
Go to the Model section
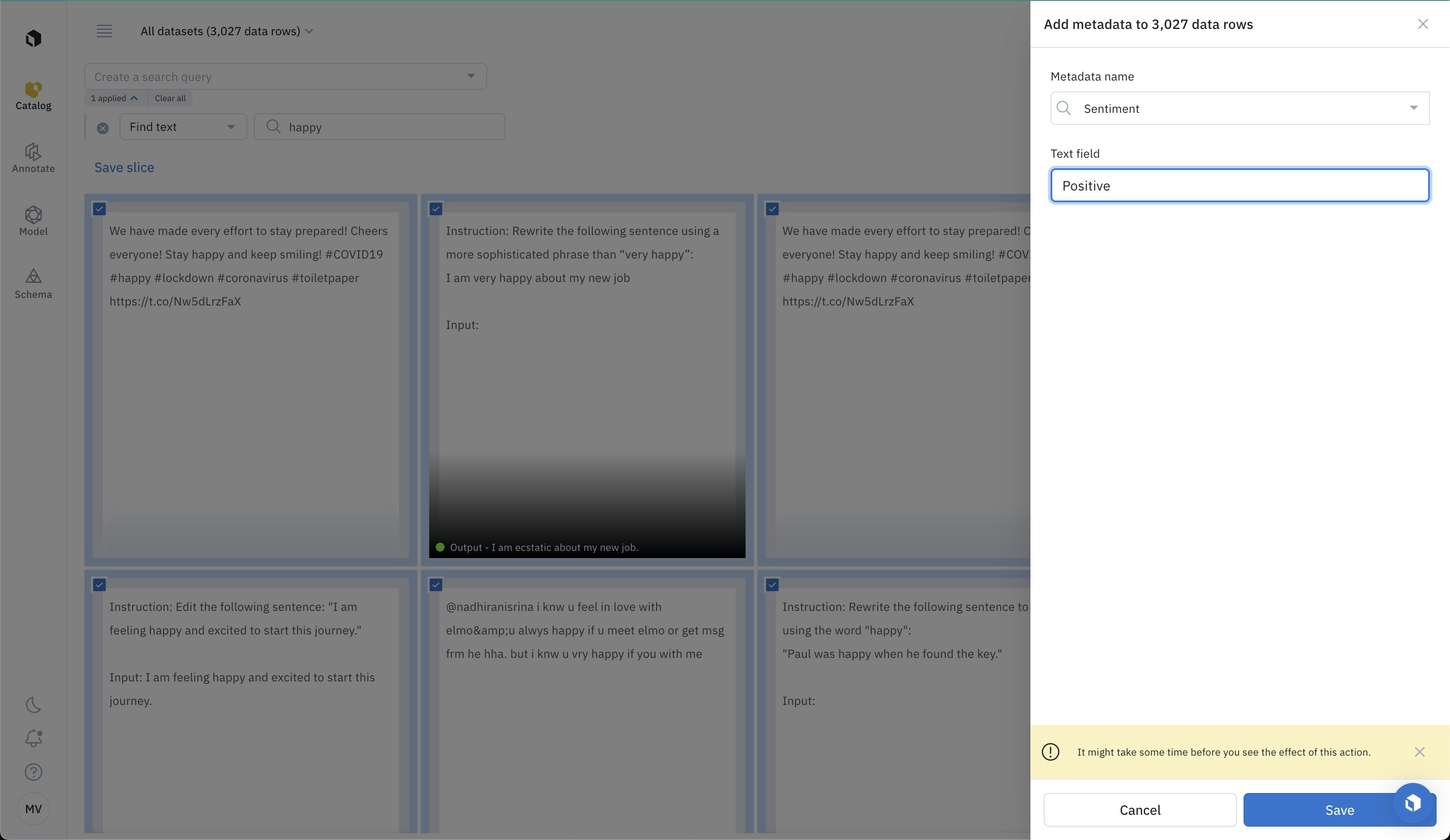34,221
